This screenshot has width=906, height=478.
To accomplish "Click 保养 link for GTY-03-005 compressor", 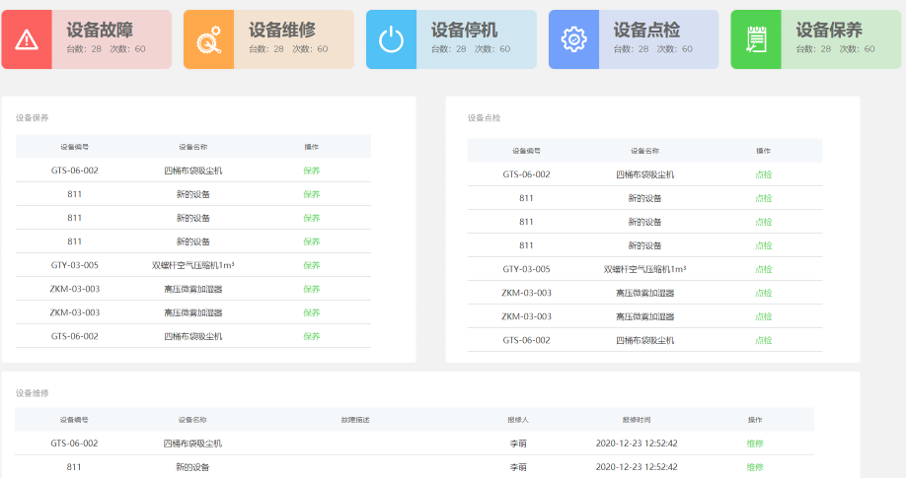I will [312, 265].
